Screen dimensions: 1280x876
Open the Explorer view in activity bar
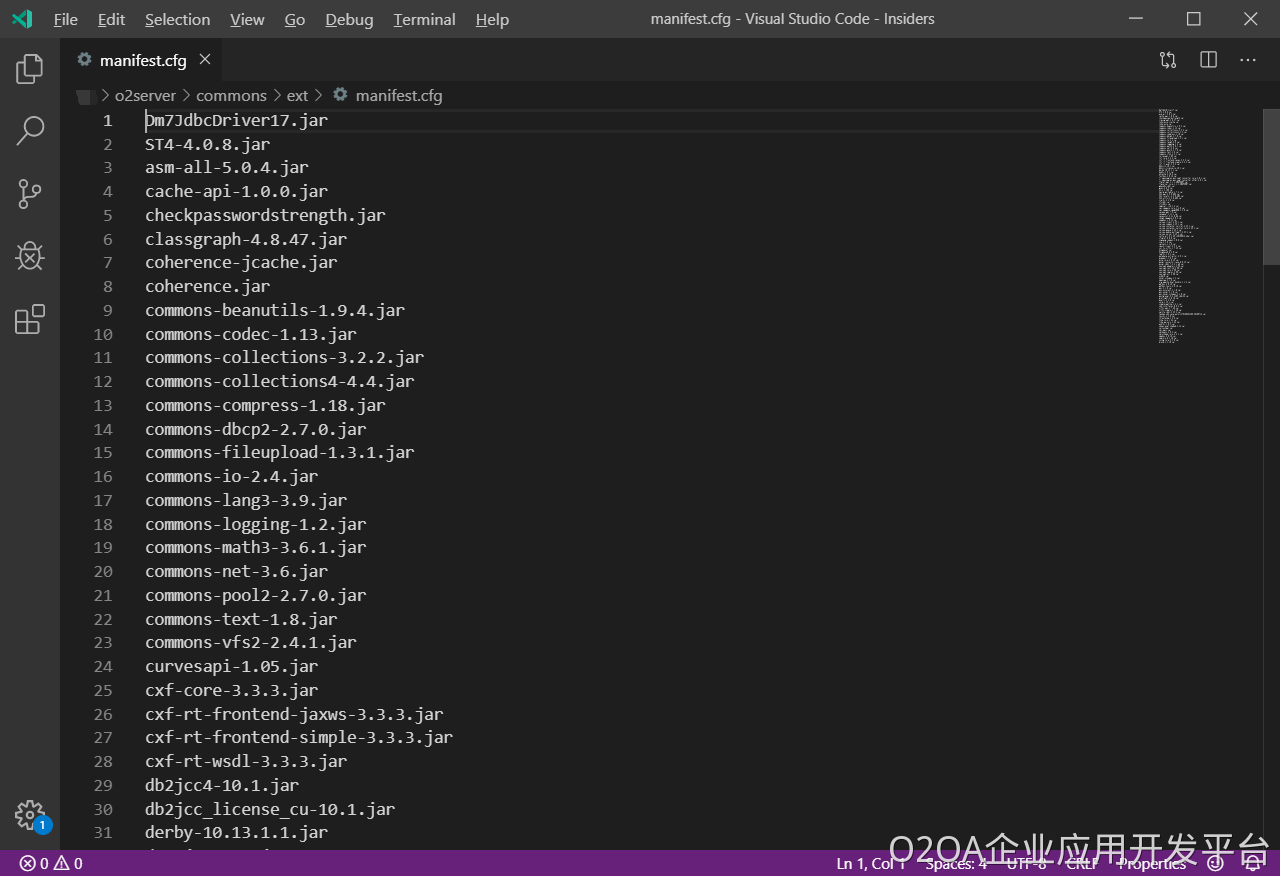(x=30, y=69)
